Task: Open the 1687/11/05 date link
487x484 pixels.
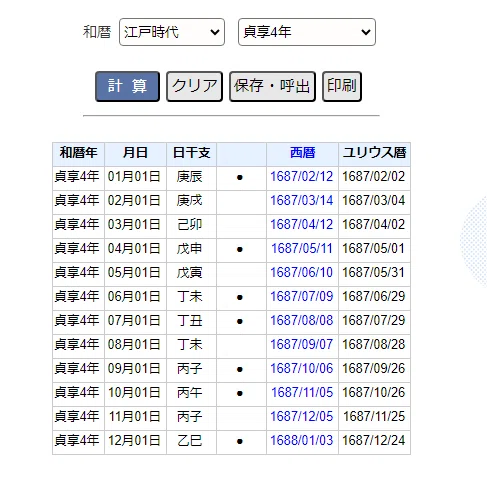Action: pyautogui.click(x=301, y=393)
